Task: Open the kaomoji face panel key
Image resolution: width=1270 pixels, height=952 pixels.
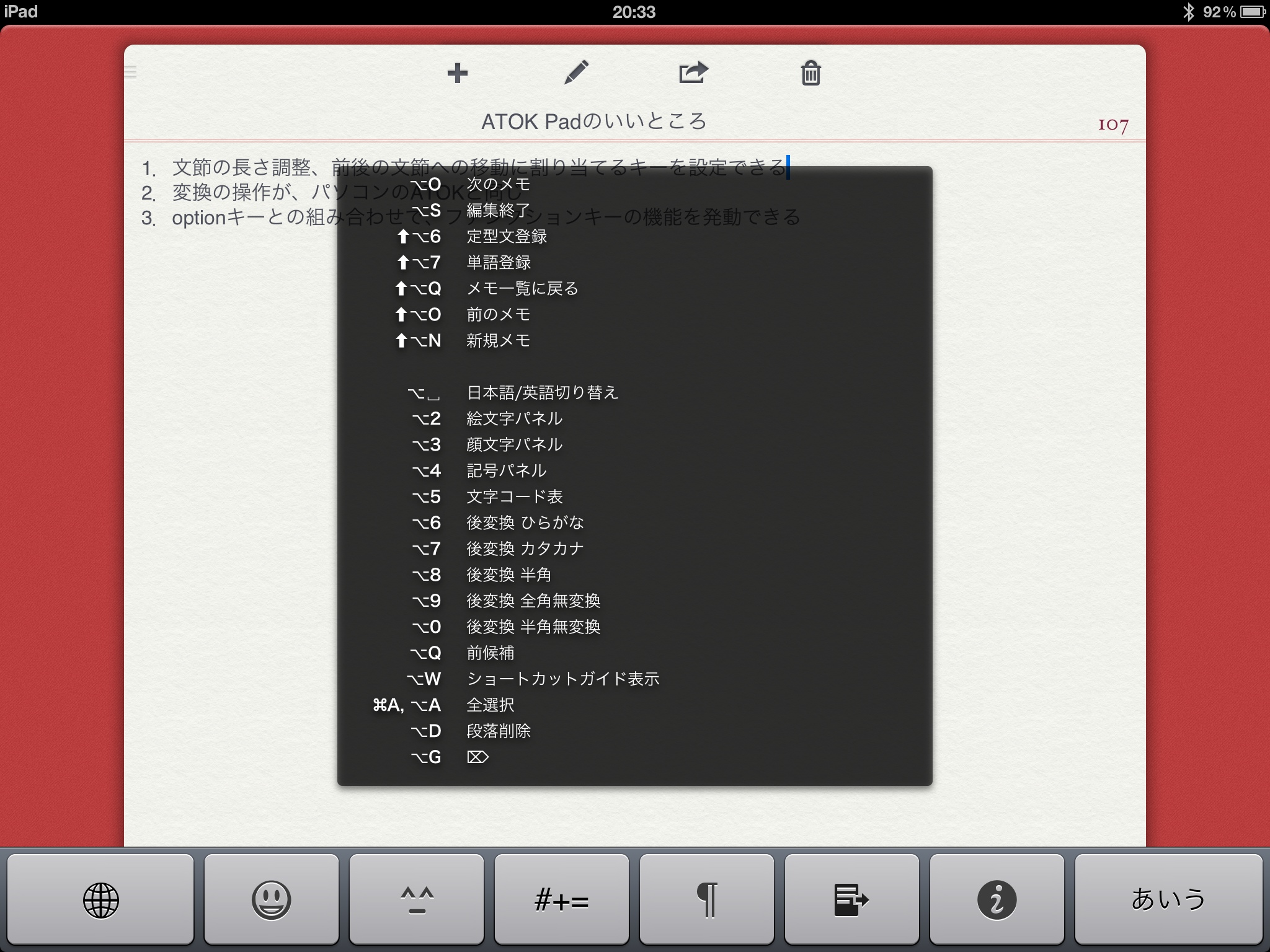Action: (x=417, y=899)
